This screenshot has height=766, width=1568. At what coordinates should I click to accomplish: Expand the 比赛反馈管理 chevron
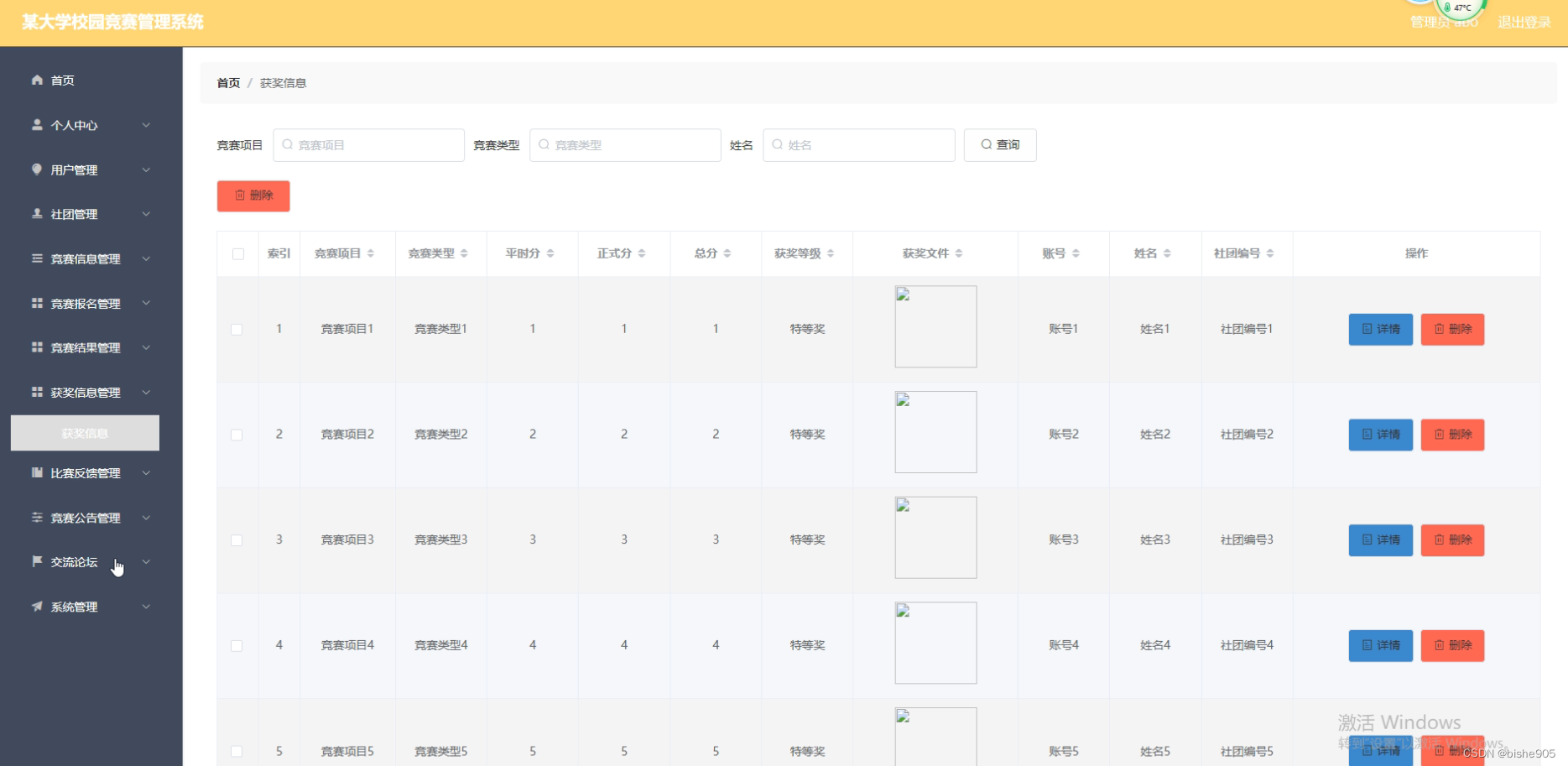click(x=146, y=472)
